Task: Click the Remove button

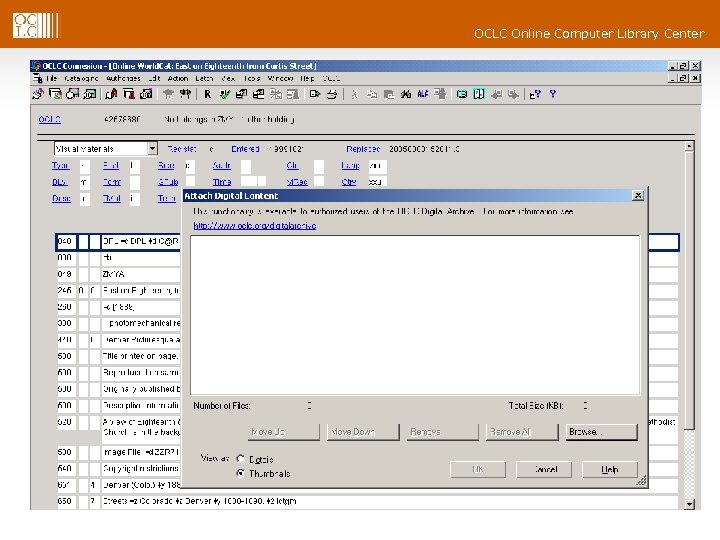Action: pos(442,432)
